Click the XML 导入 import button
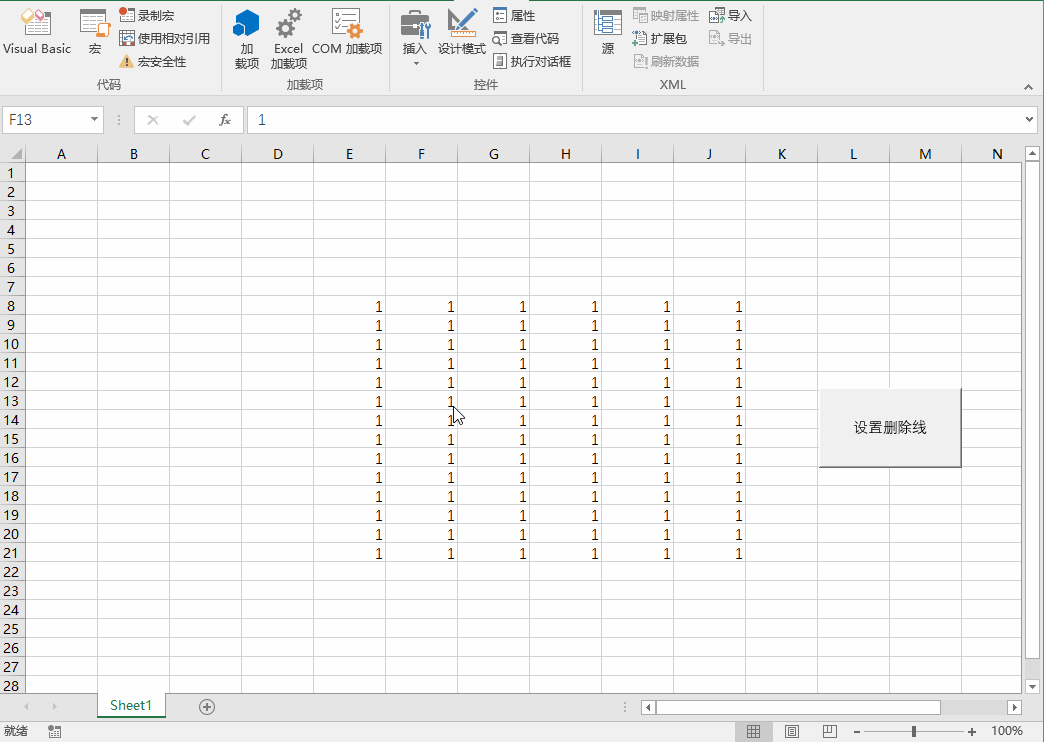This screenshot has width=1044, height=742. [x=730, y=15]
